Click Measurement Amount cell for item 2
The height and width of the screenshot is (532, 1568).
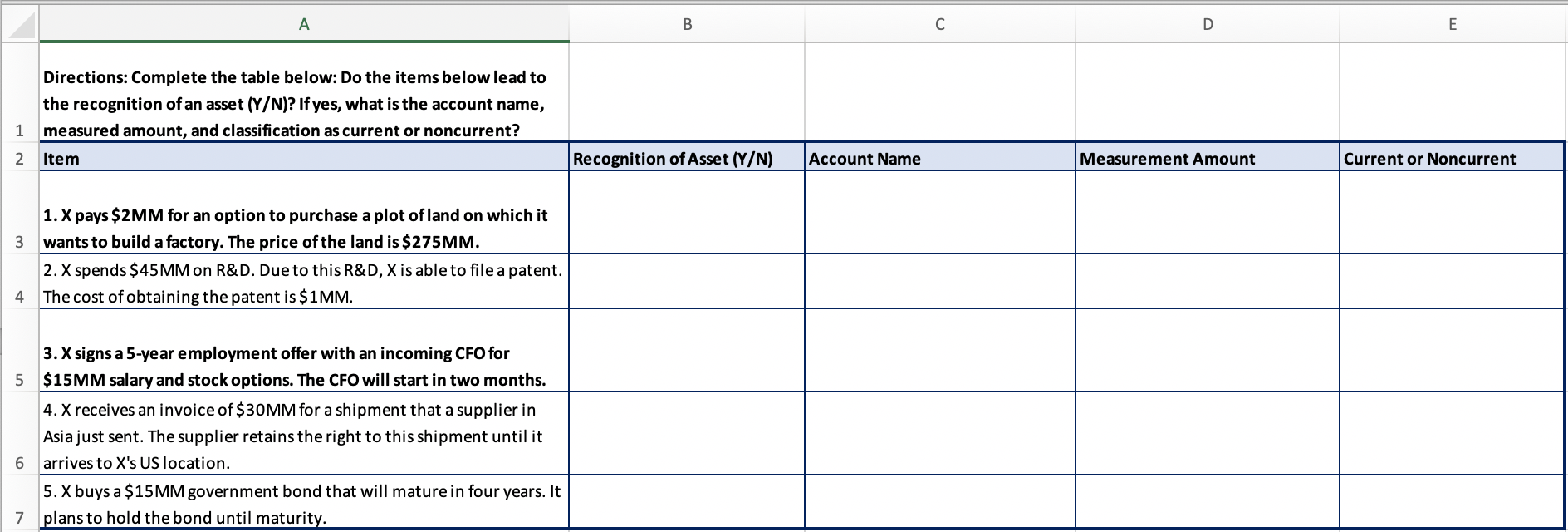click(x=1207, y=281)
